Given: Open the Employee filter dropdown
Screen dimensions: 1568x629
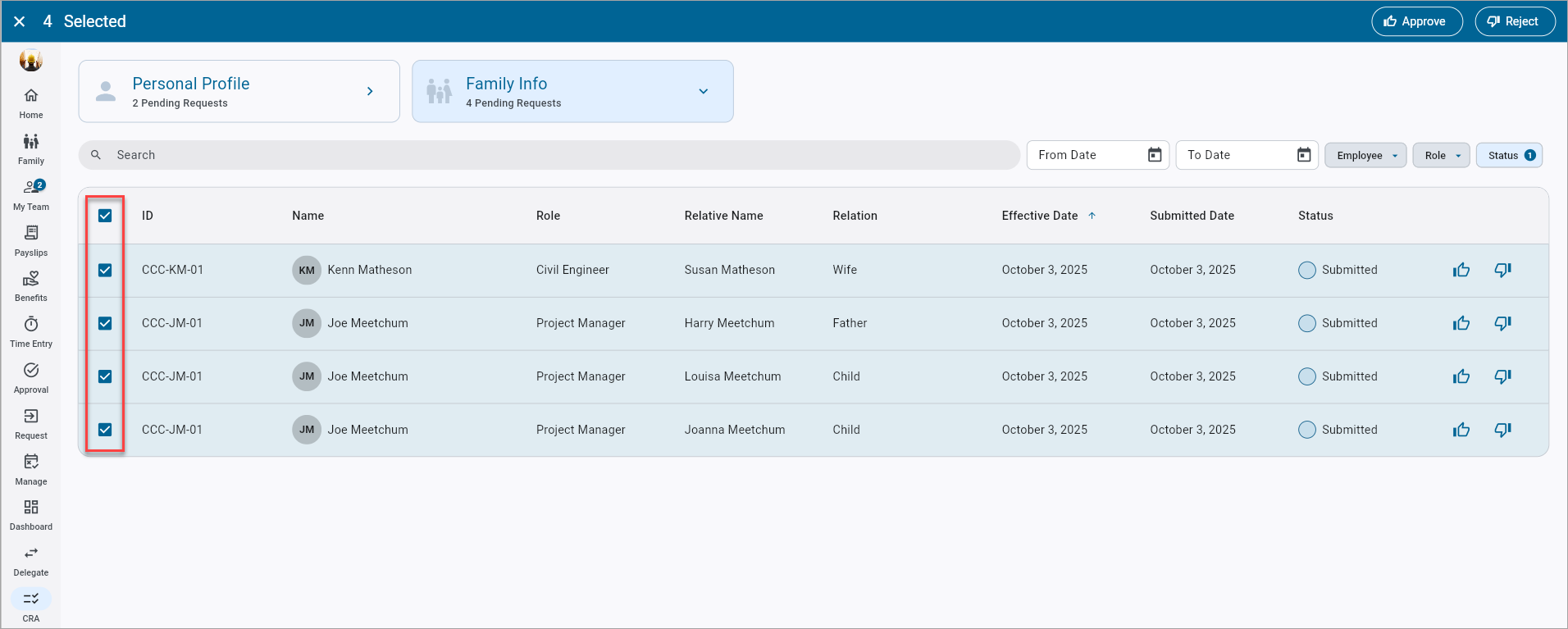Looking at the screenshot, I should [x=1365, y=155].
